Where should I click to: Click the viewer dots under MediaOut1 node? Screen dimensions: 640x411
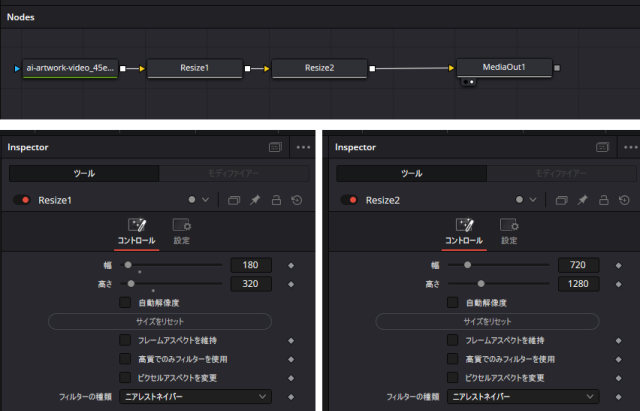click(468, 82)
